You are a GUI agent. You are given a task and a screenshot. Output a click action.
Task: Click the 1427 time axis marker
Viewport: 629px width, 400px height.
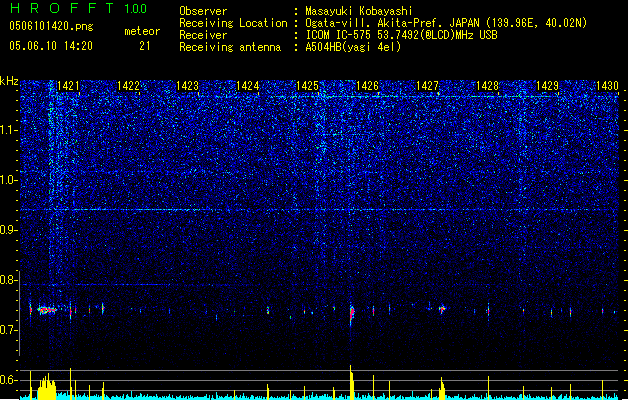tap(428, 86)
